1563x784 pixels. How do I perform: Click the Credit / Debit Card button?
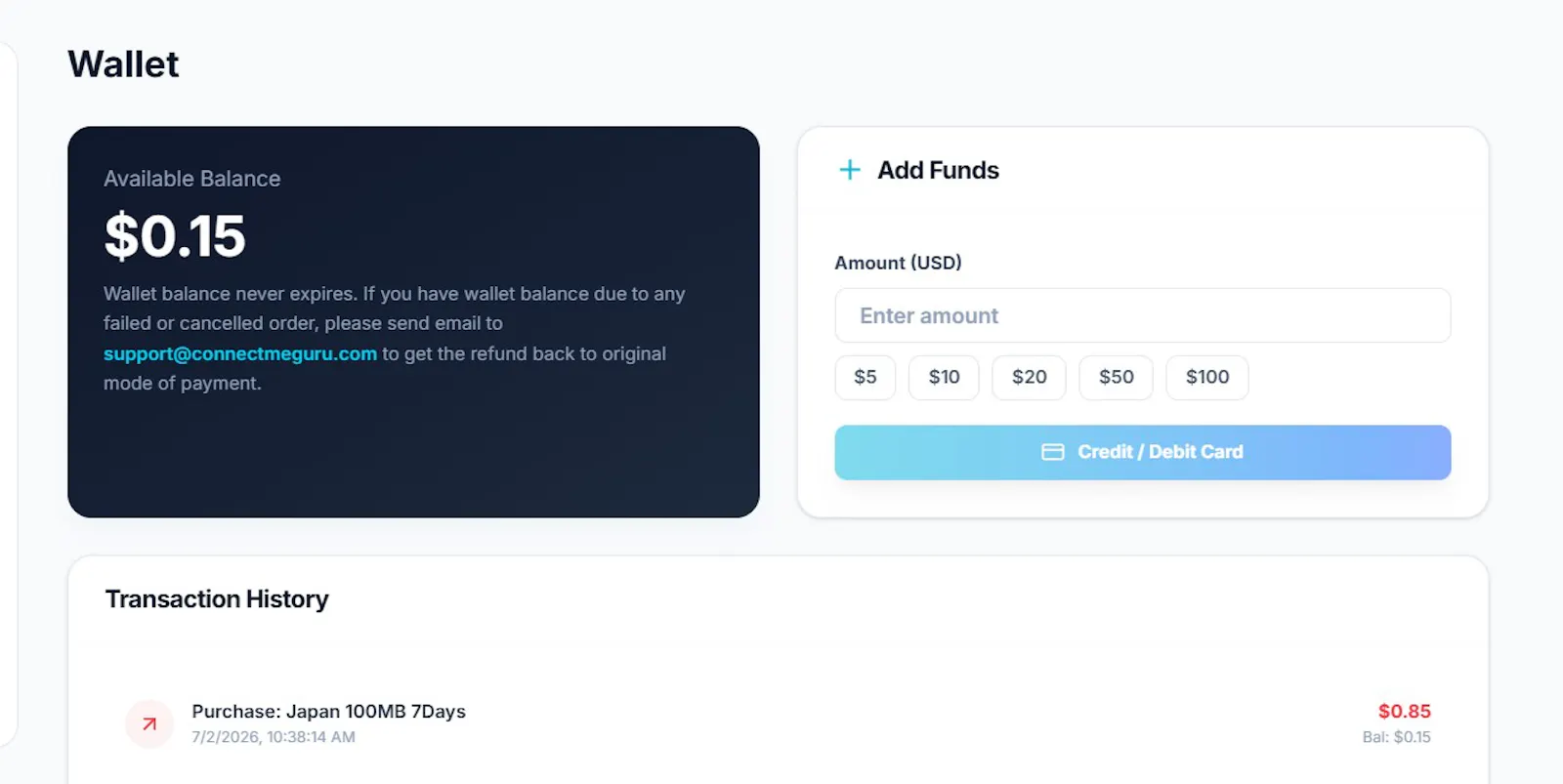[1143, 452]
